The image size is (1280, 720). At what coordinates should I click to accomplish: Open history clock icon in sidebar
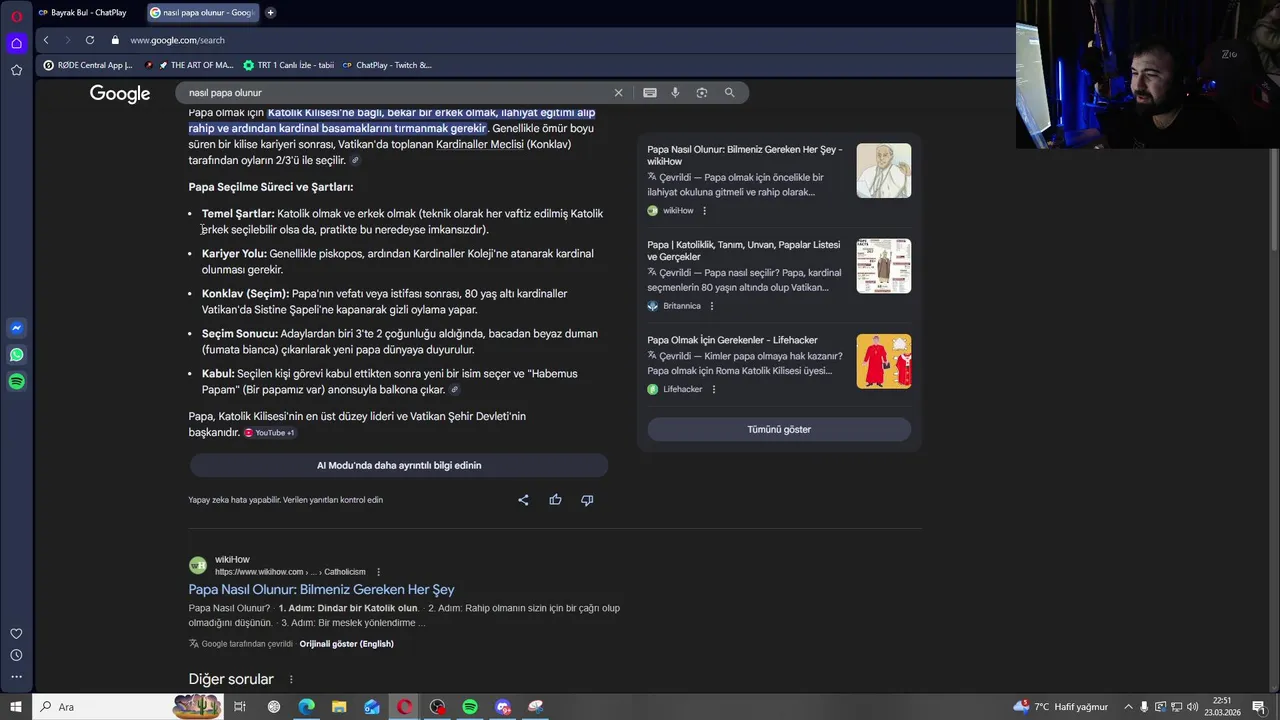point(16,656)
